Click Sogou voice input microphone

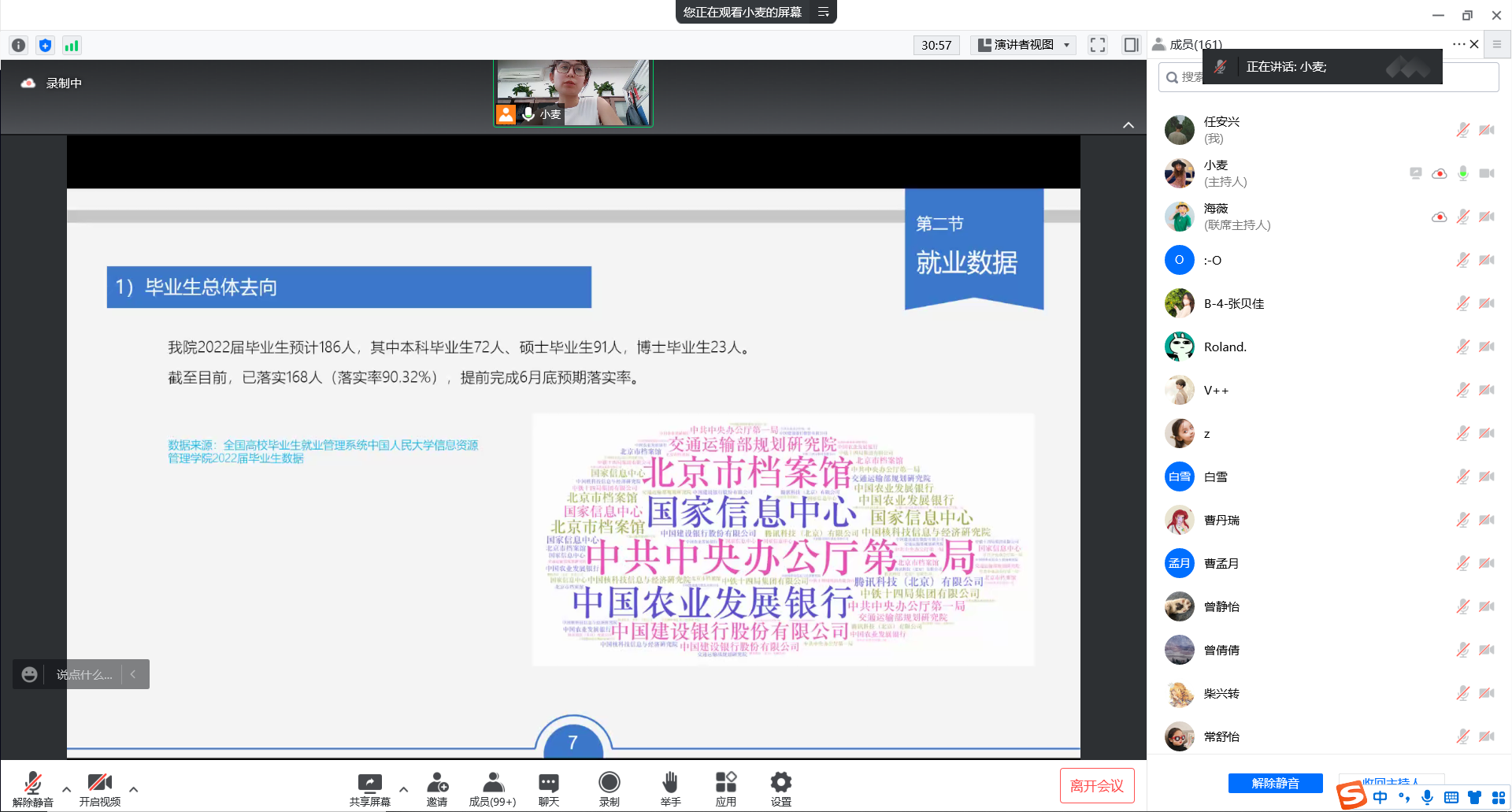tap(1427, 797)
